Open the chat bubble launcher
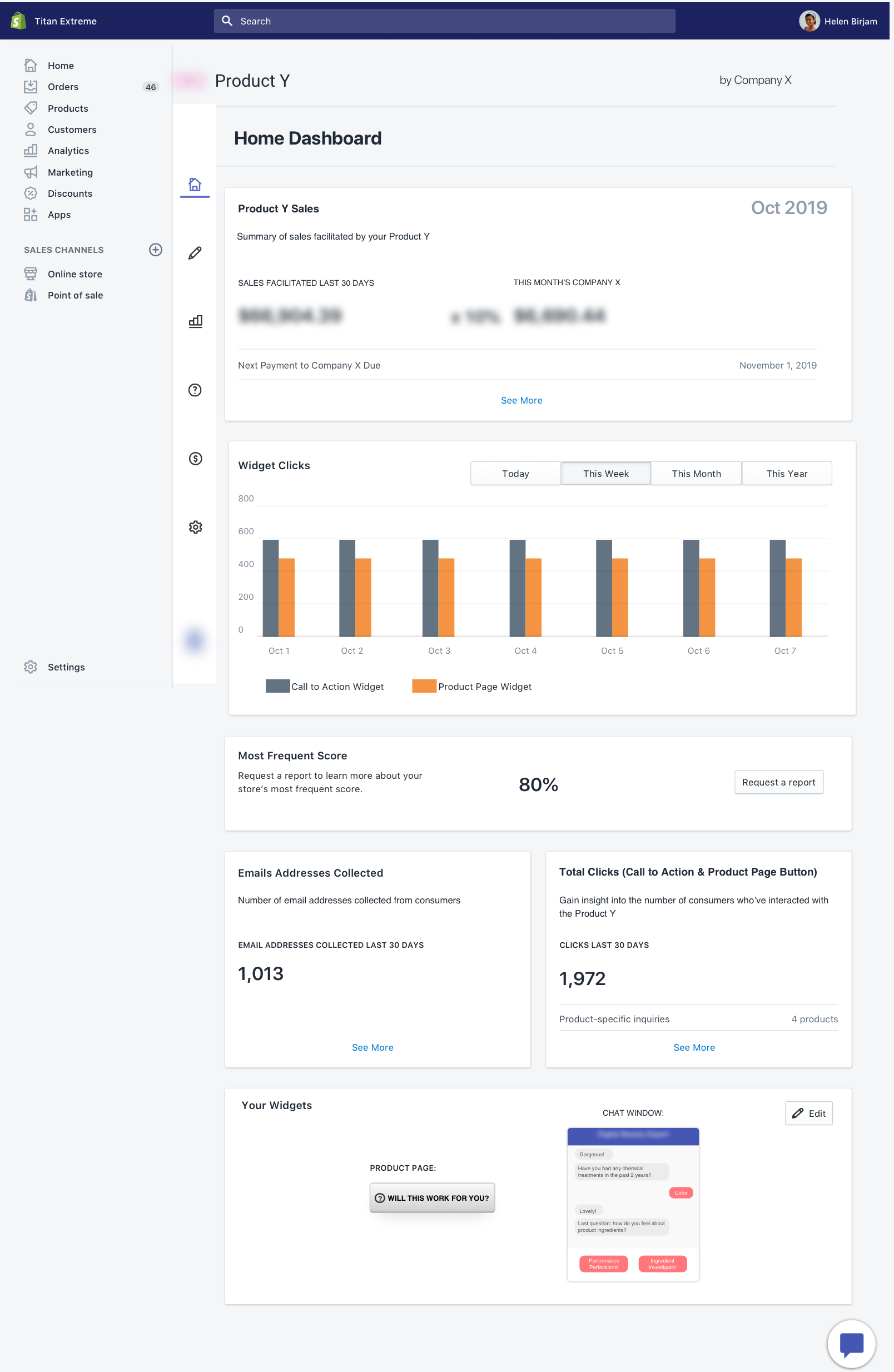This screenshot has width=894, height=1372. 851,1344
